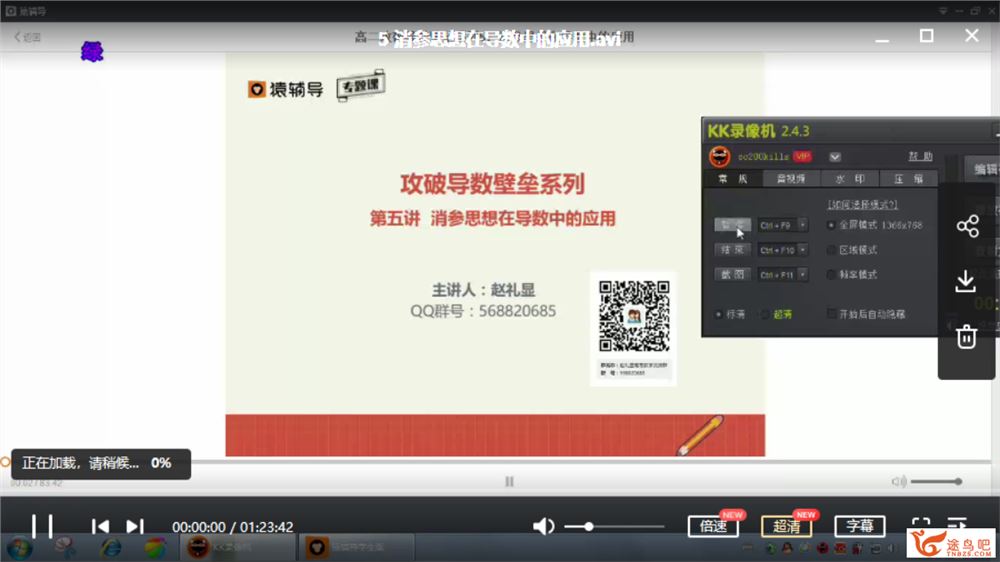
Task: Click the 编辑 button behind KK录像机
Action: tap(983, 169)
